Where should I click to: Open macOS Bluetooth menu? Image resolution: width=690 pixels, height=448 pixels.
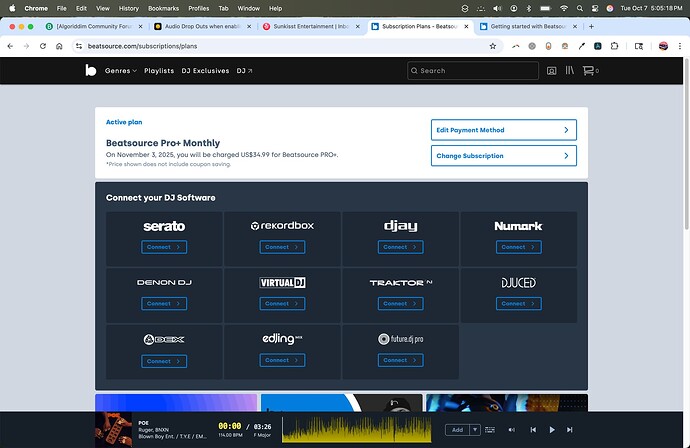(529, 8)
